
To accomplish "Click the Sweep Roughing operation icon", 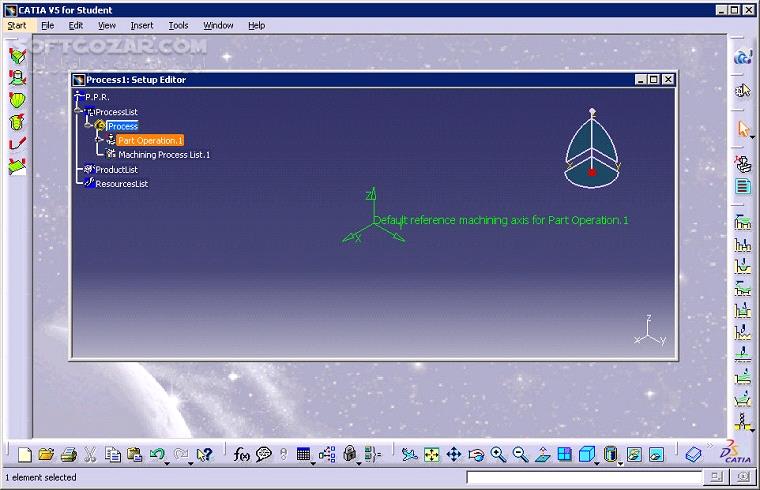I will pyautogui.click(x=743, y=221).
